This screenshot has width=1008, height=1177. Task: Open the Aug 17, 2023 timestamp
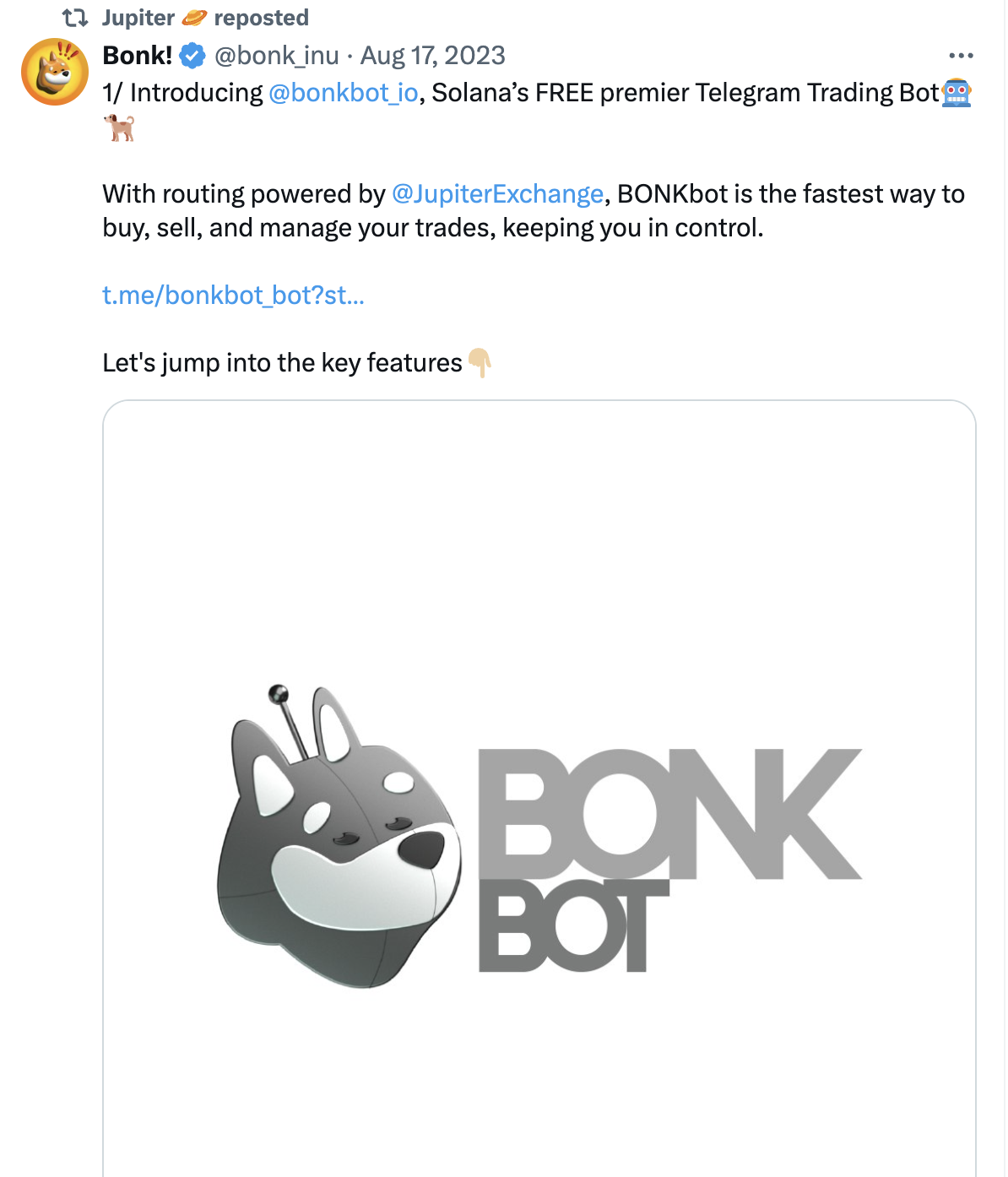point(432,56)
